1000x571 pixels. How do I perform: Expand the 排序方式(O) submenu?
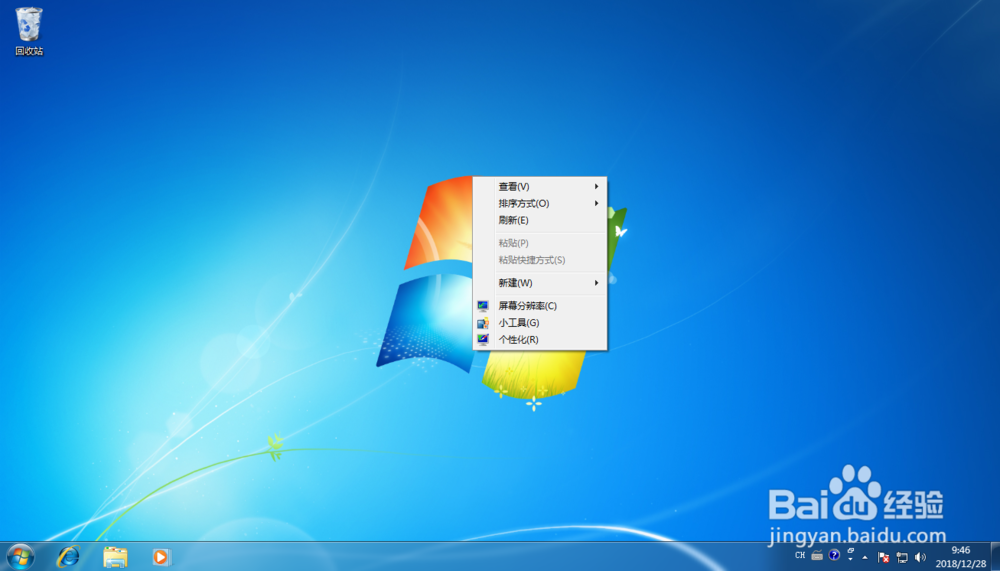[540, 204]
